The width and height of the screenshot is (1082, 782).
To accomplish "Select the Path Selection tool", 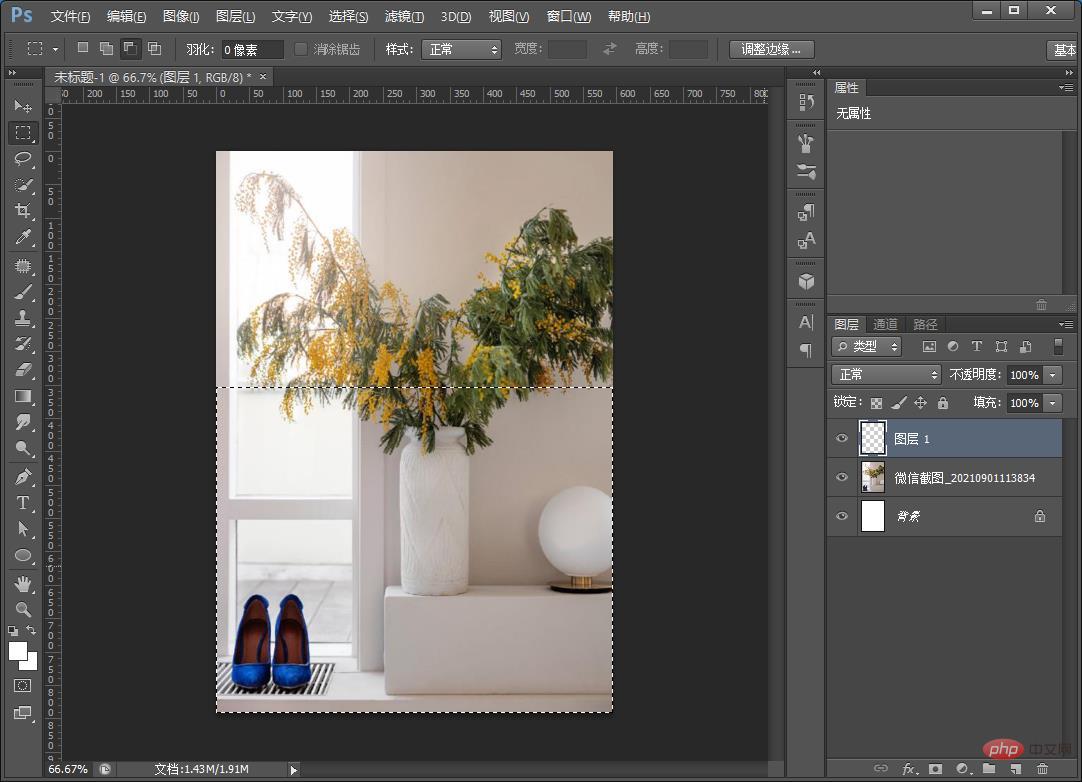I will click(23, 529).
